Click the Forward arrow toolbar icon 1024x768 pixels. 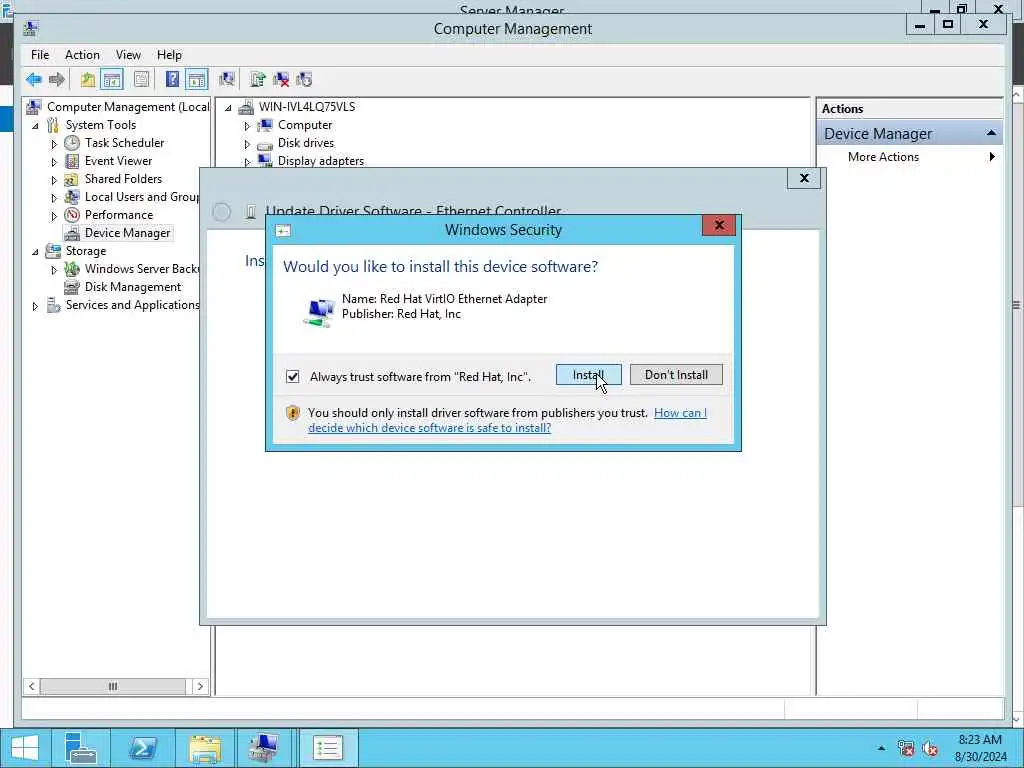pos(57,80)
